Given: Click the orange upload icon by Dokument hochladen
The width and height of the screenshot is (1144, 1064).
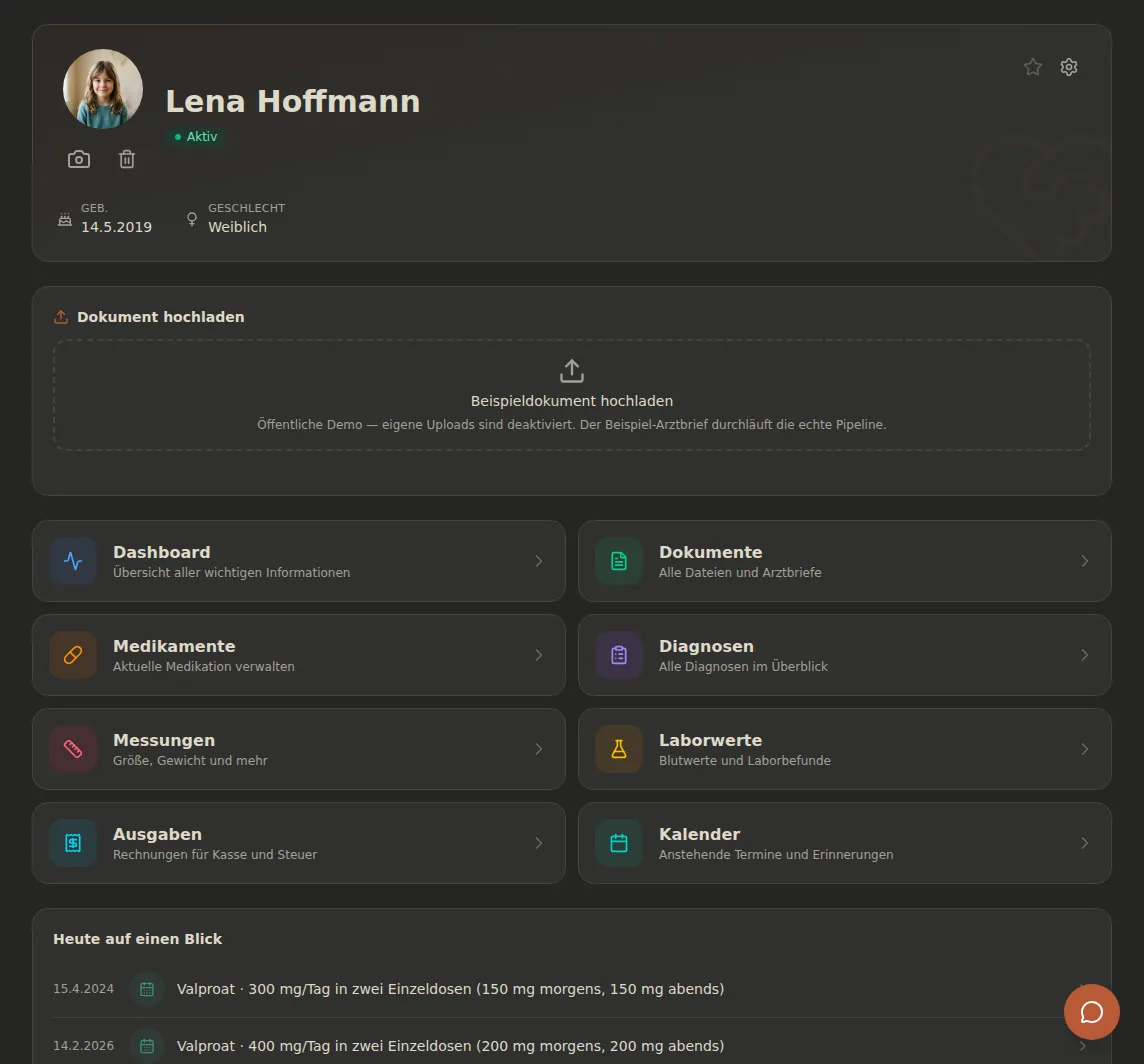Looking at the screenshot, I should point(61,317).
